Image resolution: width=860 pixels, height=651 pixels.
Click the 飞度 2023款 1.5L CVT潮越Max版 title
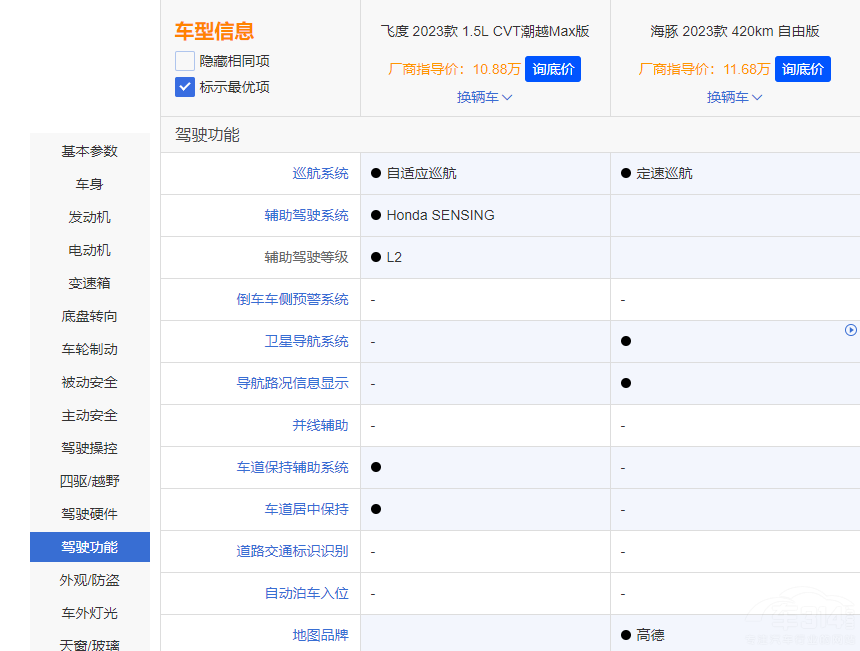485,31
